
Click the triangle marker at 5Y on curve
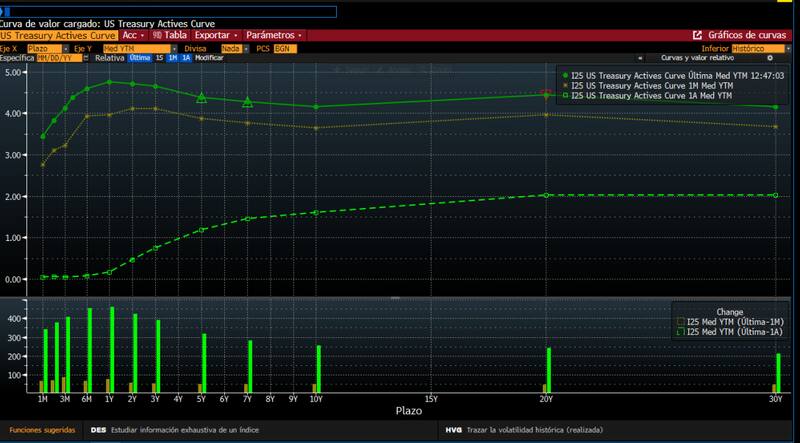[x=202, y=97]
